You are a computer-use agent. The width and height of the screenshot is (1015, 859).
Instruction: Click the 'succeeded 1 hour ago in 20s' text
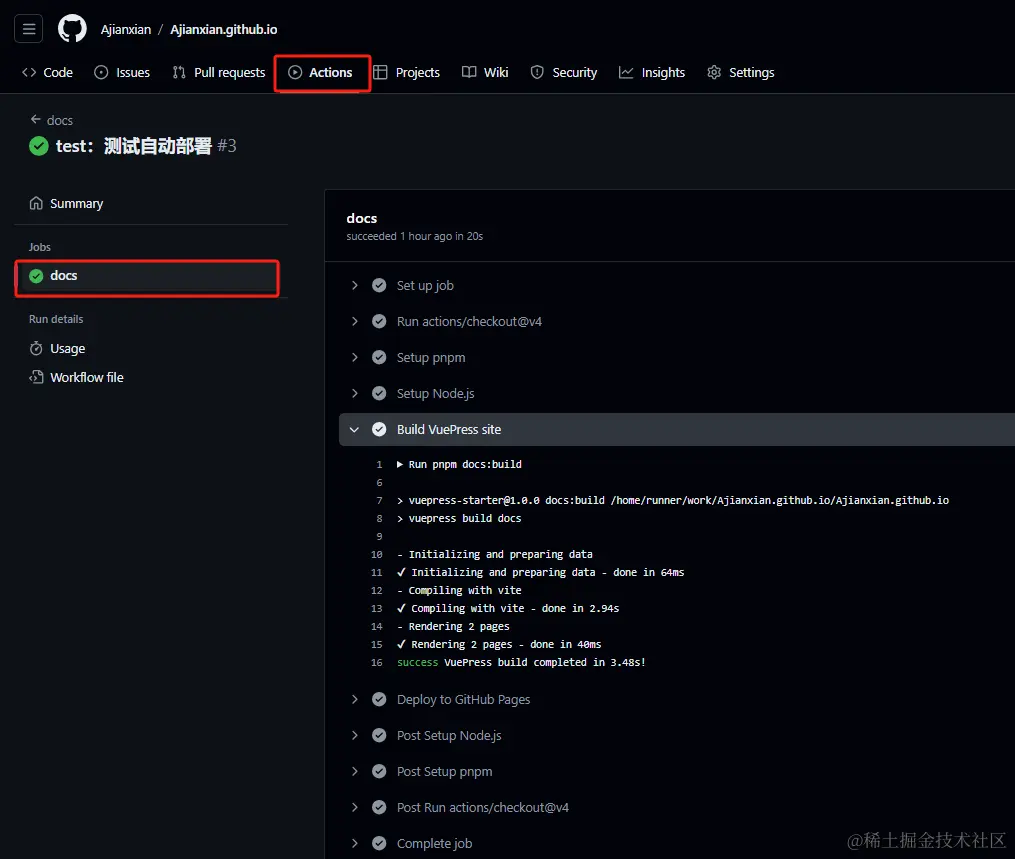pyautogui.click(x=414, y=236)
